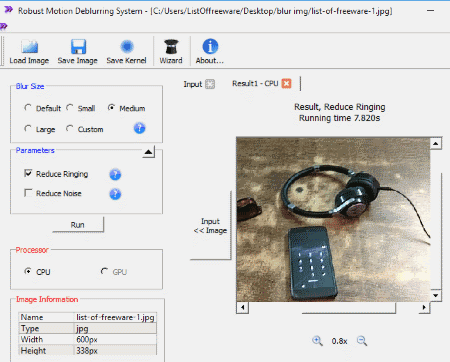Click the list-of-freeware-1.jpg name cell
Screen dimensions: 450x362
coord(115,317)
